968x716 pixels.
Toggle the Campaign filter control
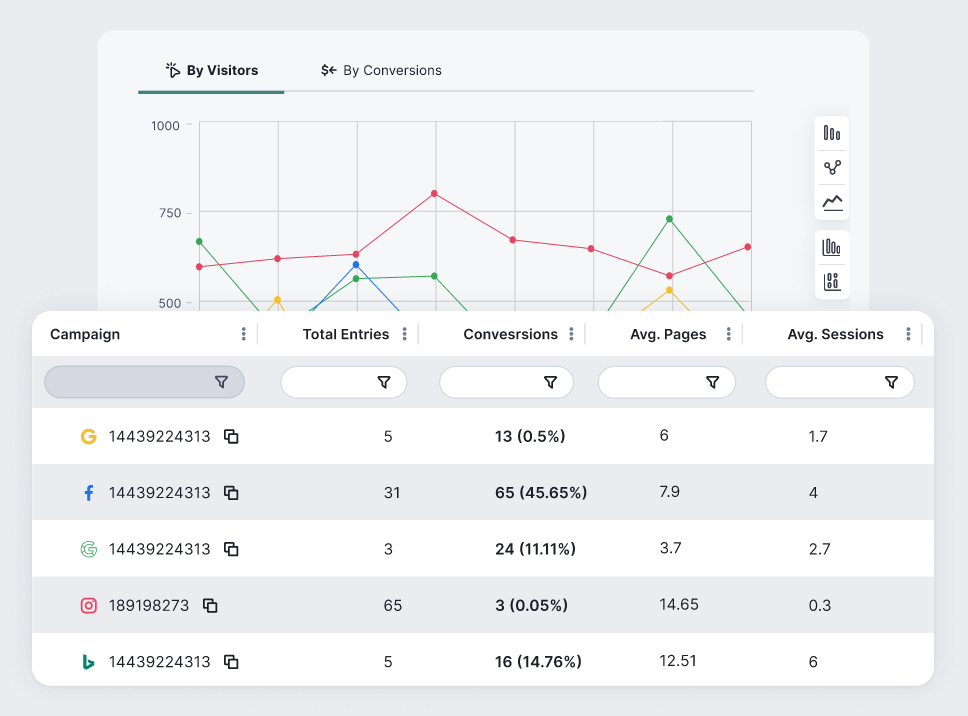coord(221,382)
